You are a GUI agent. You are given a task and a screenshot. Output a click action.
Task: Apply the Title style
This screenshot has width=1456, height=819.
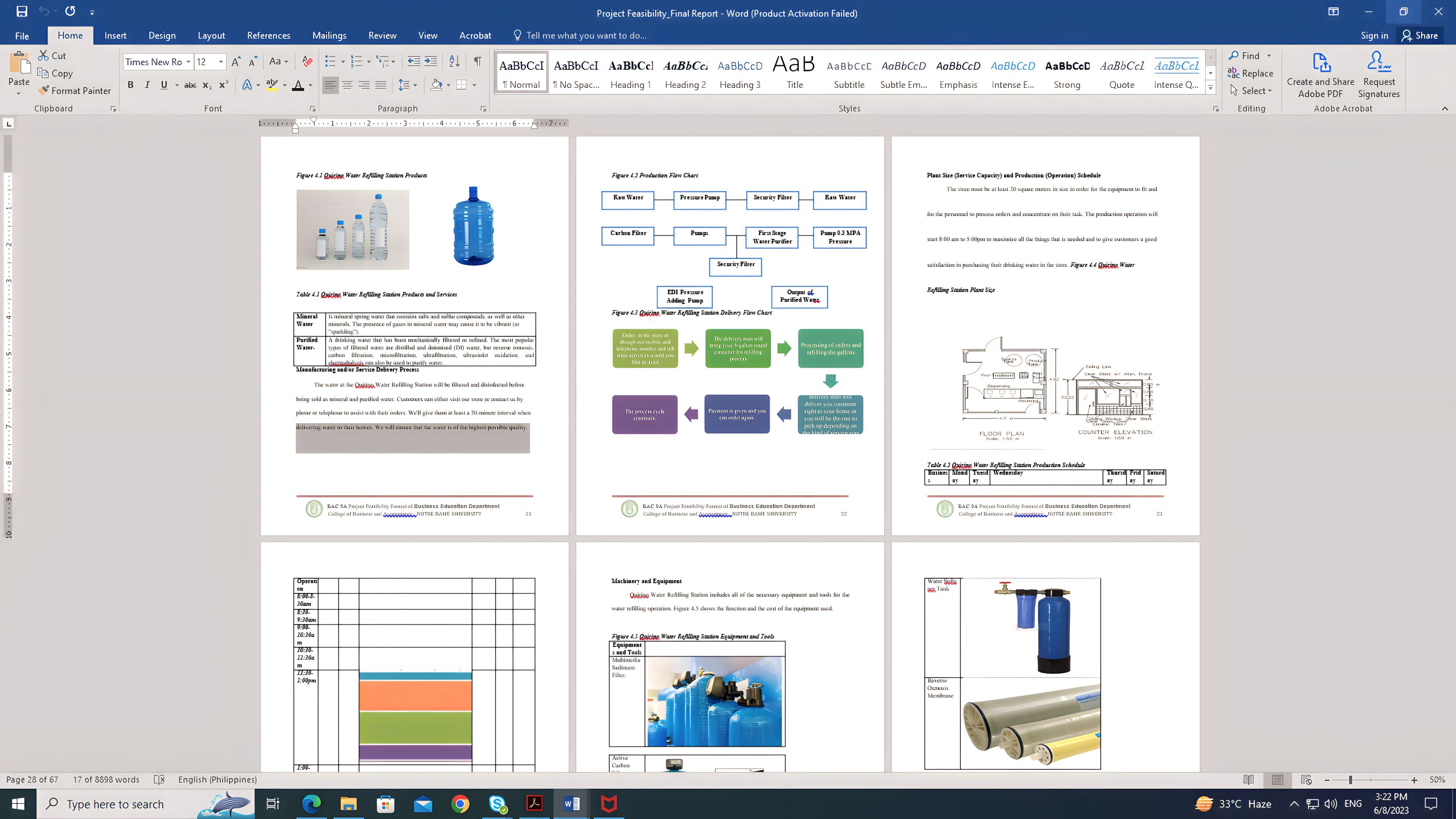point(794,73)
